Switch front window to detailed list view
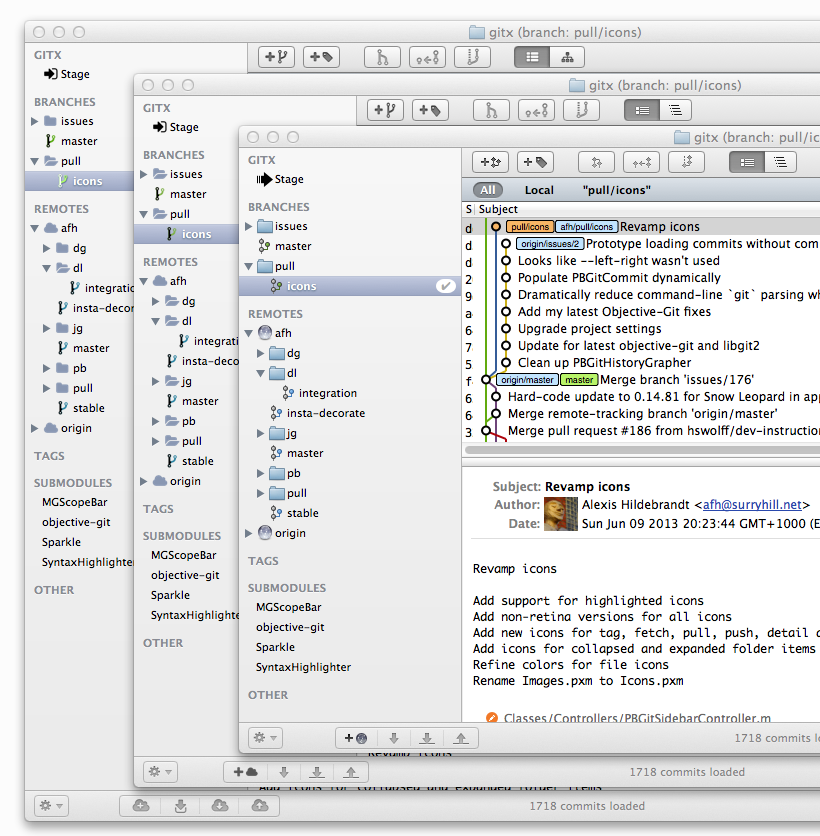820x836 pixels. (x=747, y=162)
